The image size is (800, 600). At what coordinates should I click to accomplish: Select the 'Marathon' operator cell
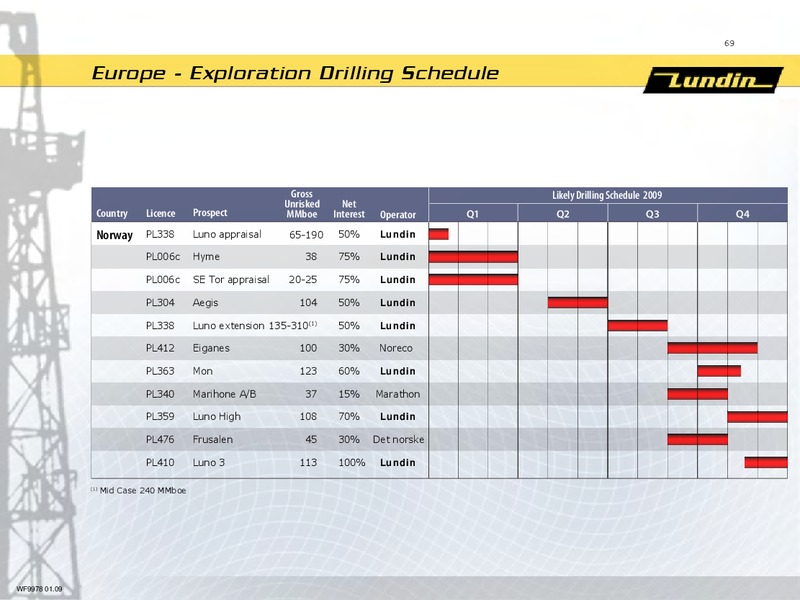pos(398,394)
